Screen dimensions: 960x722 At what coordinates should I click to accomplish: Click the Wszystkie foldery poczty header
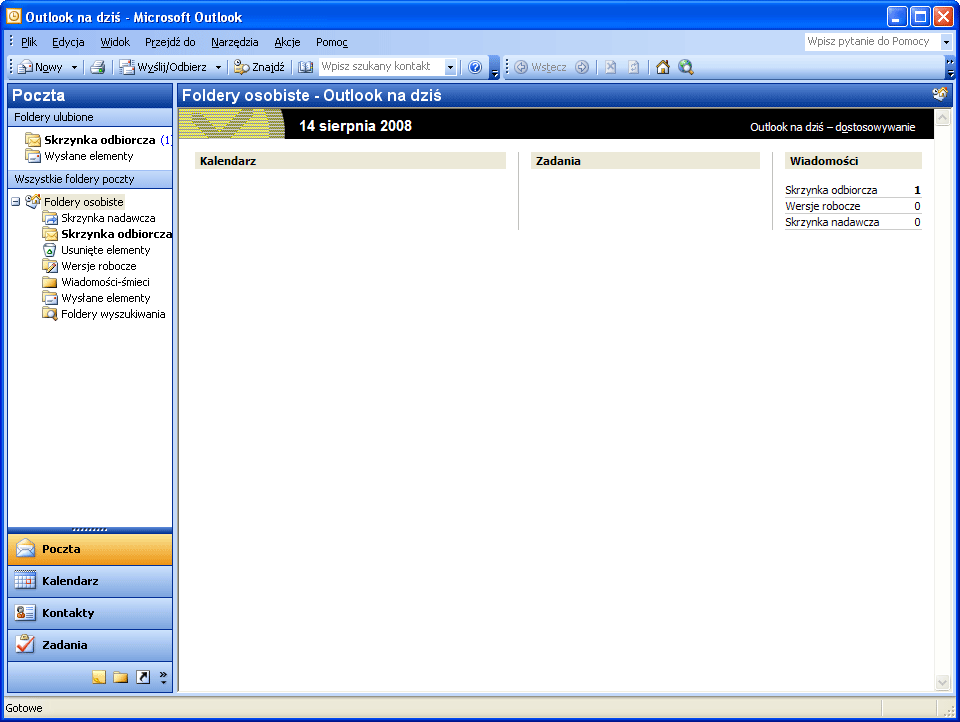pos(90,179)
